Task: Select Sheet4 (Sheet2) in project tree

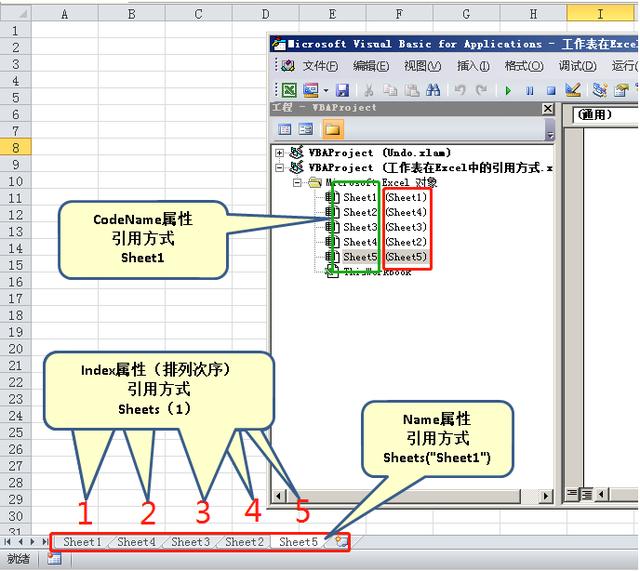Action: [x=384, y=242]
